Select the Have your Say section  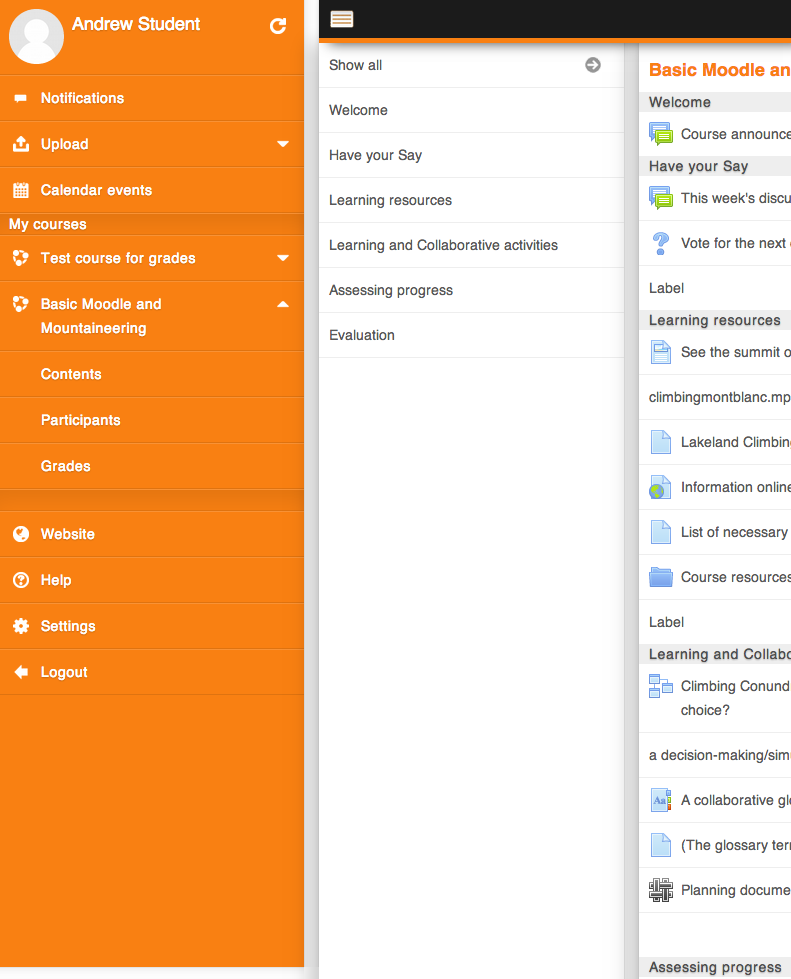(471, 155)
